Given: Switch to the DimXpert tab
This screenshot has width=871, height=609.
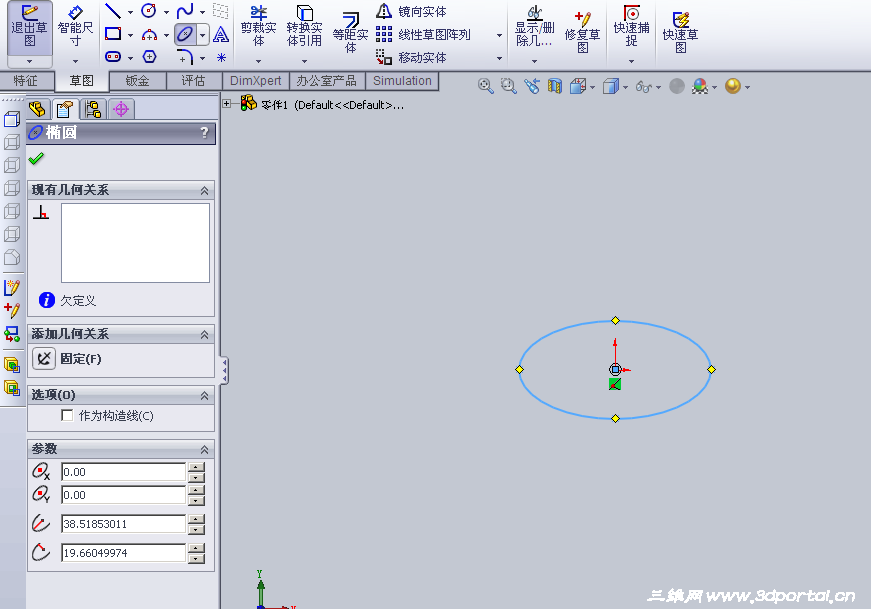Looking at the screenshot, I should [x=256, y=81].
